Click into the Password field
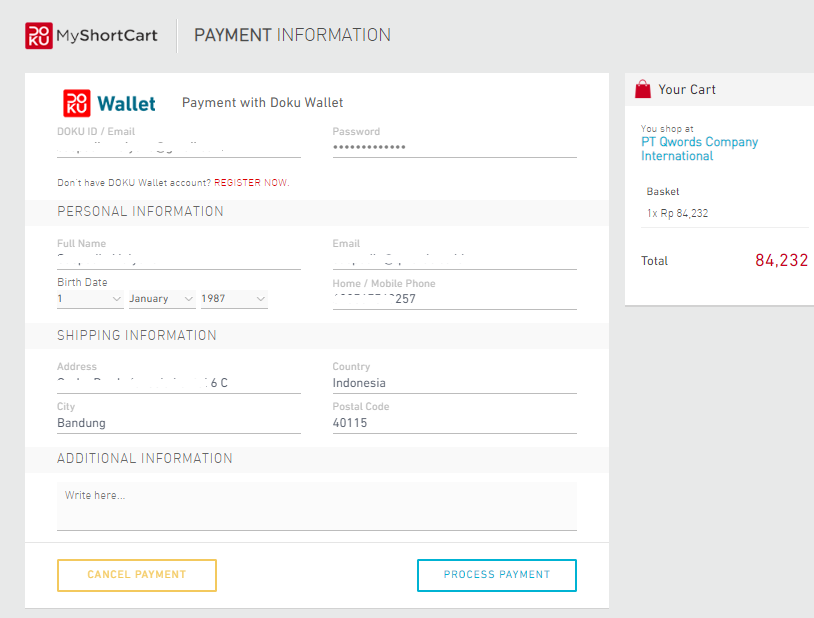Screen dimensions: 814x618 pos(454,147)
